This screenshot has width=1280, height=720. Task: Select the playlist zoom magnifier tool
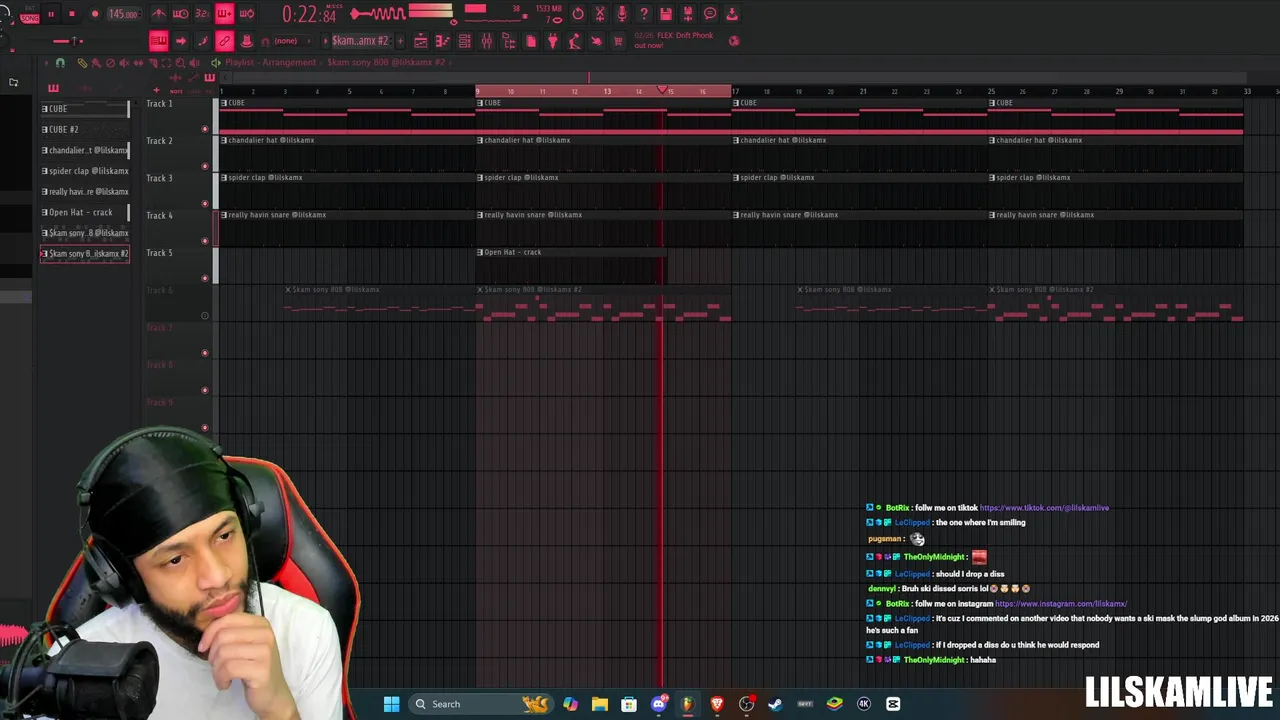click(x=180, y=63)
